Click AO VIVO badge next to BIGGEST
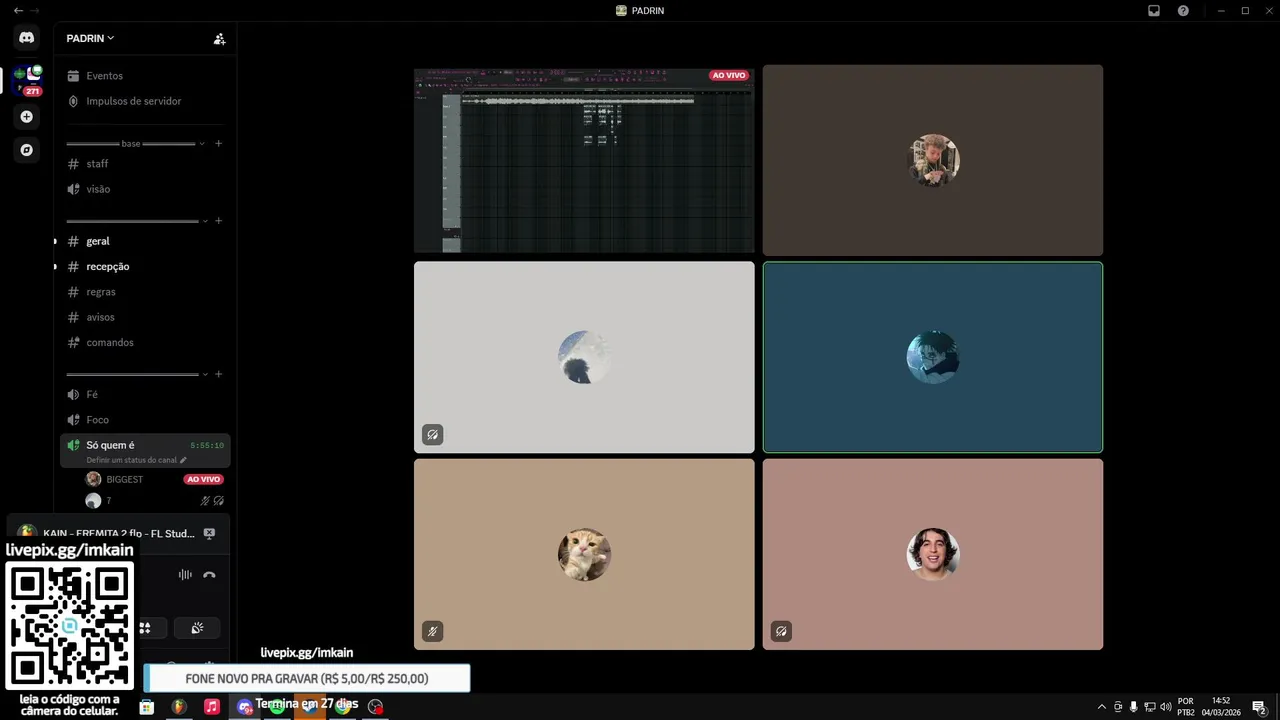Screen dimensions: 1280x720 point(204,479)
